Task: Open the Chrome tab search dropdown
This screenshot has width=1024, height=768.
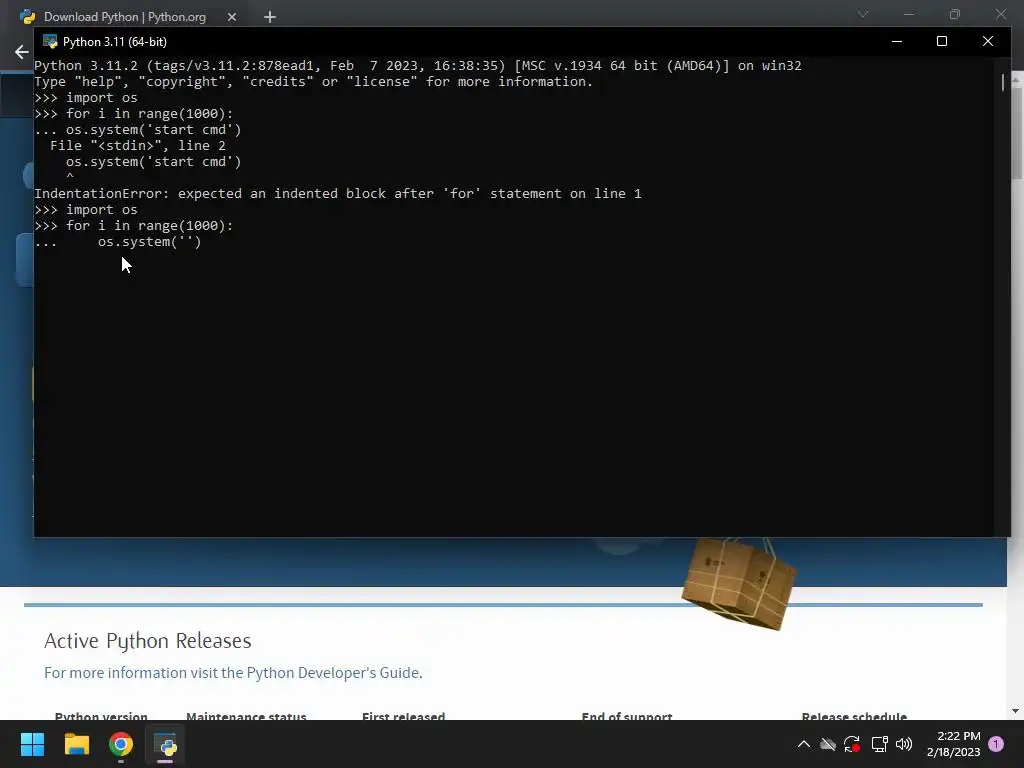Action: click(x=863, y=14)
